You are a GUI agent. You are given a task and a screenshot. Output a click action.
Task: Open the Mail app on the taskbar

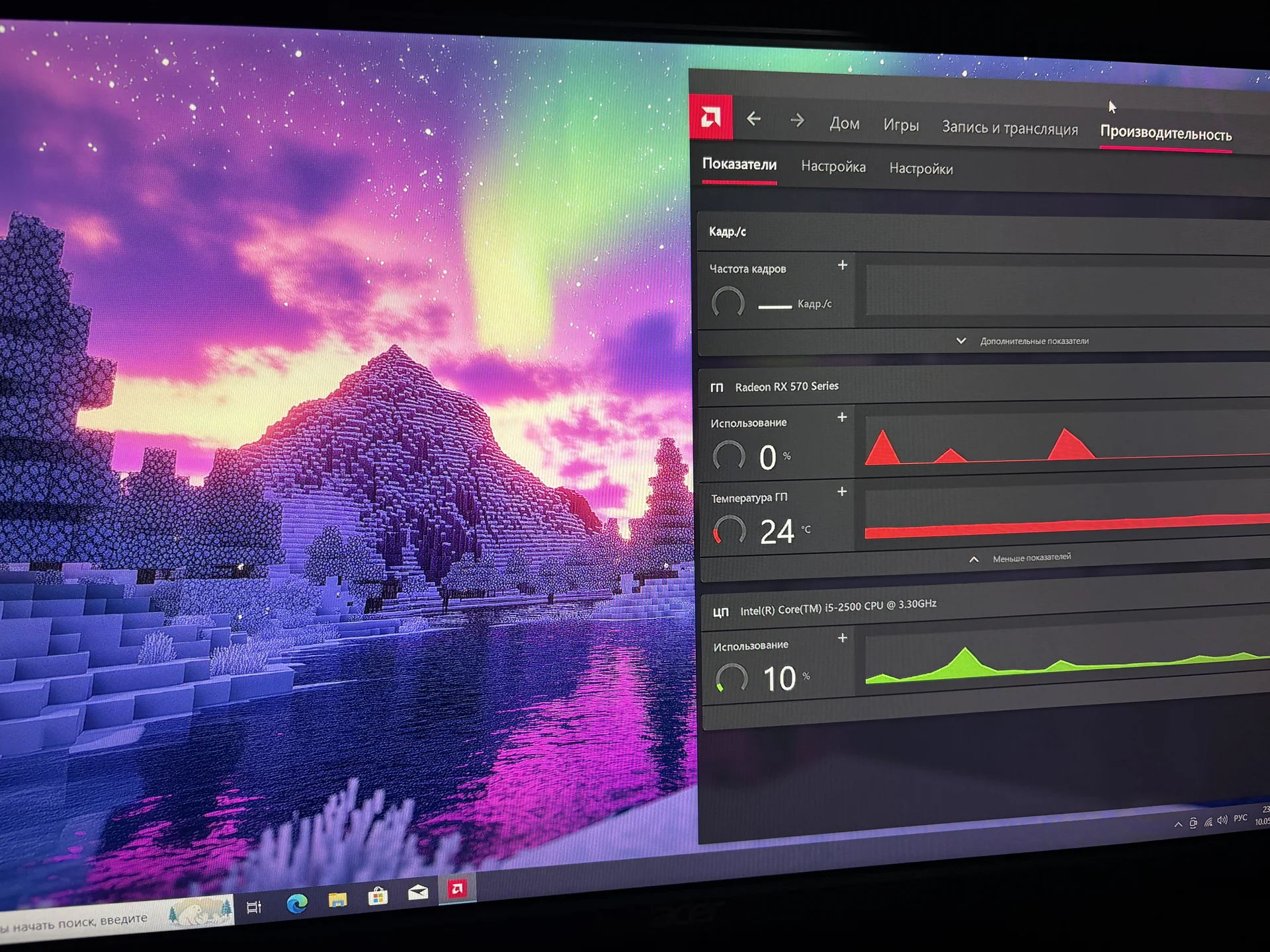click(418, 893)
